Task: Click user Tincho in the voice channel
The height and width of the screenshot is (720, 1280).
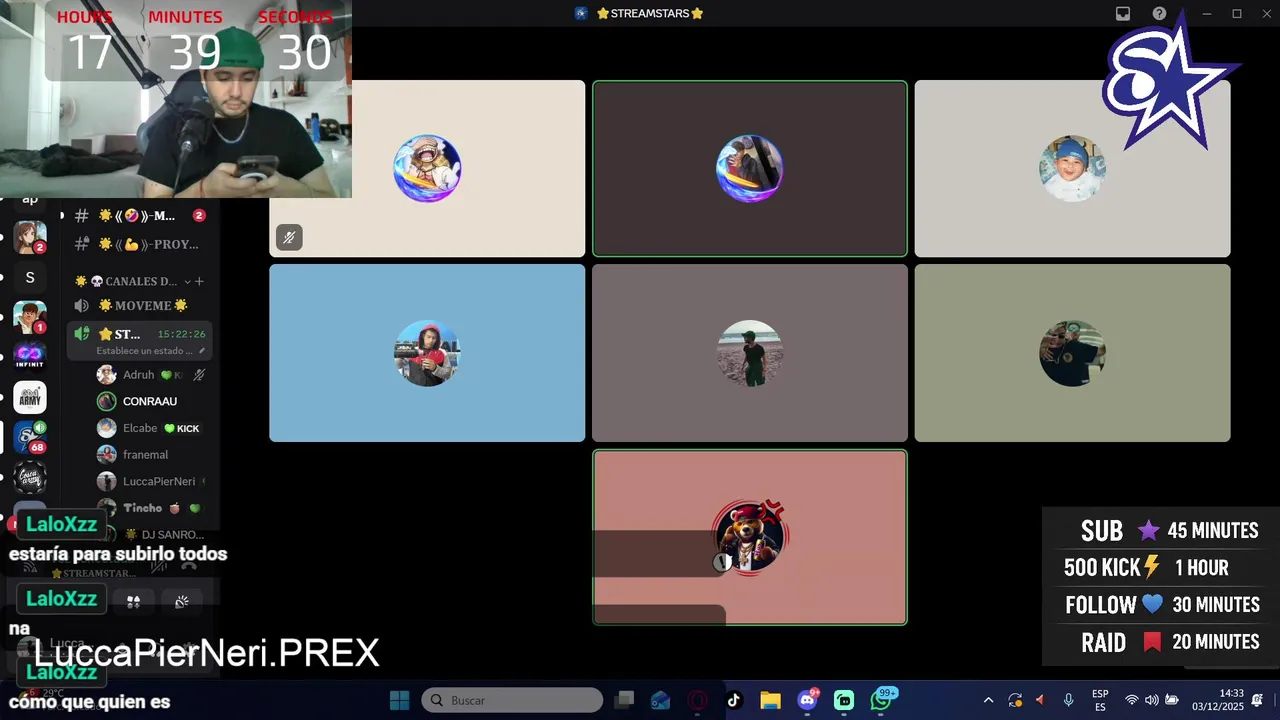Action: [152, 508]
